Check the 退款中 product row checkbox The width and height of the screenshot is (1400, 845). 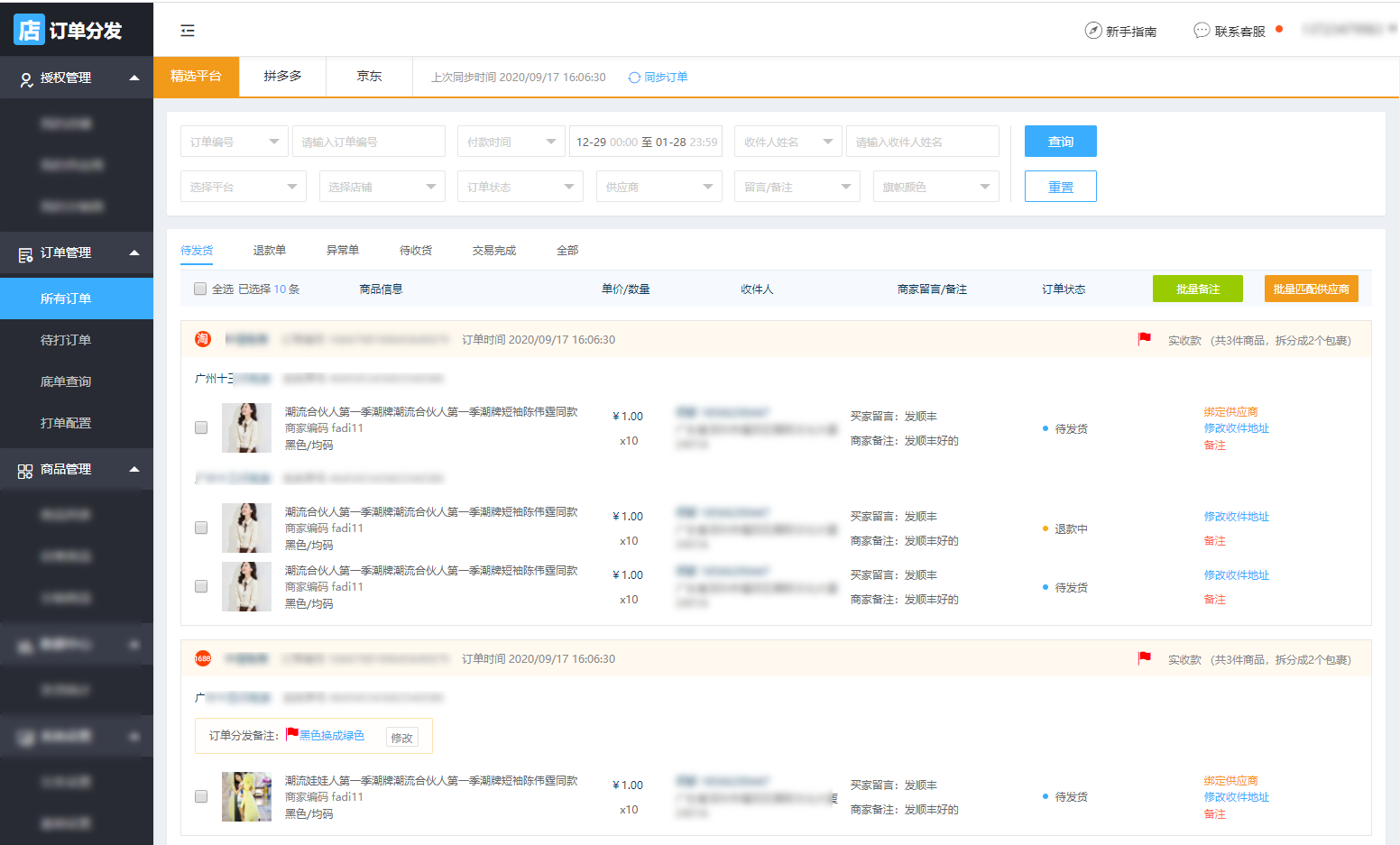click(x=201, y=528)
